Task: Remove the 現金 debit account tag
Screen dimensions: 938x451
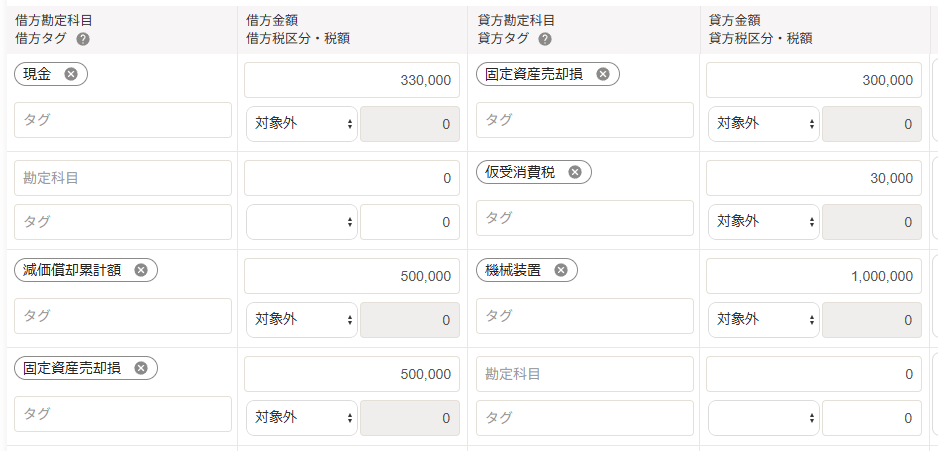Action: click(x=71, y=74)
